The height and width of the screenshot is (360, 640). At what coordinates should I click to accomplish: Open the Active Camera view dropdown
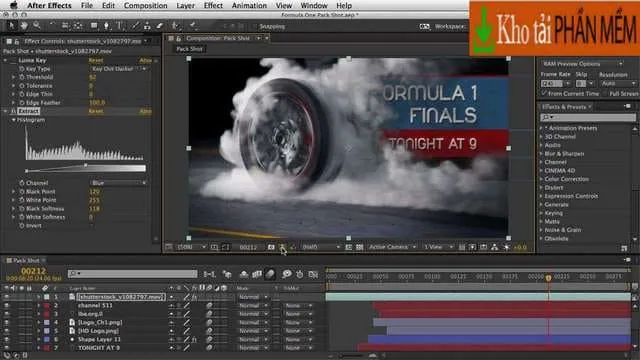tap(392, 247)
